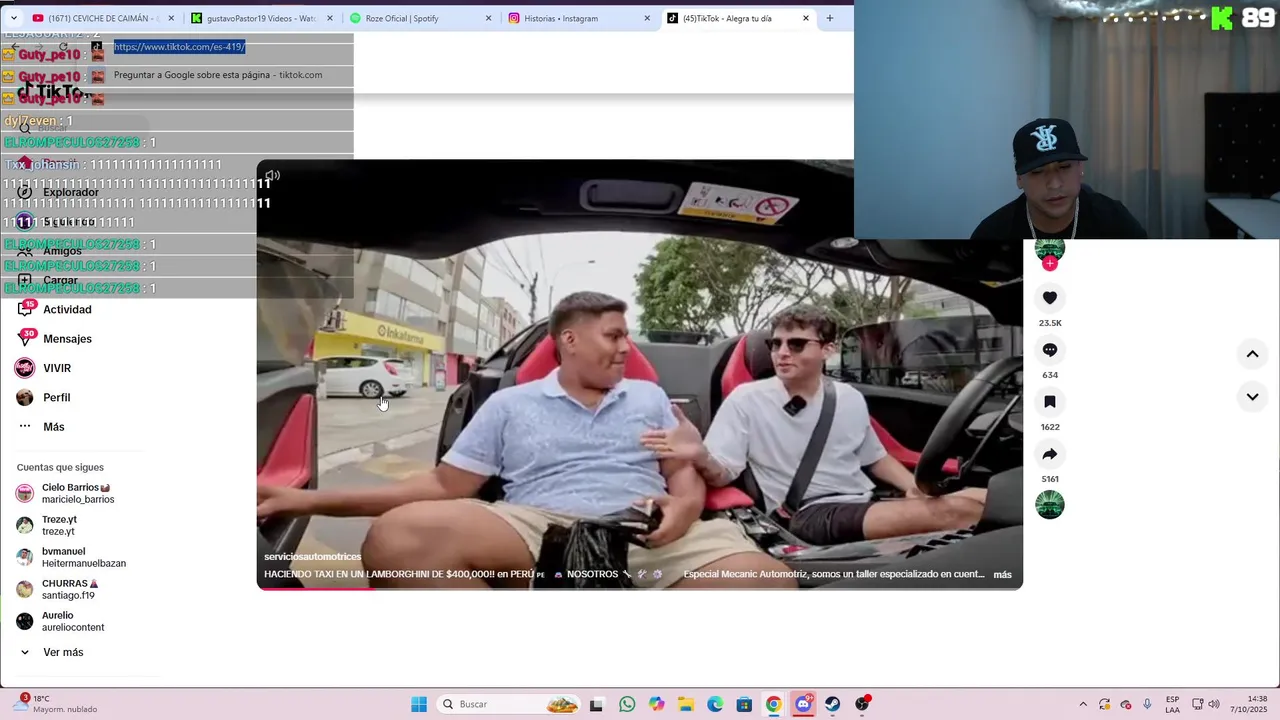1280x720 pixels.
Task: Open File Explorer from the taskbar
Action: pos(686,704)
